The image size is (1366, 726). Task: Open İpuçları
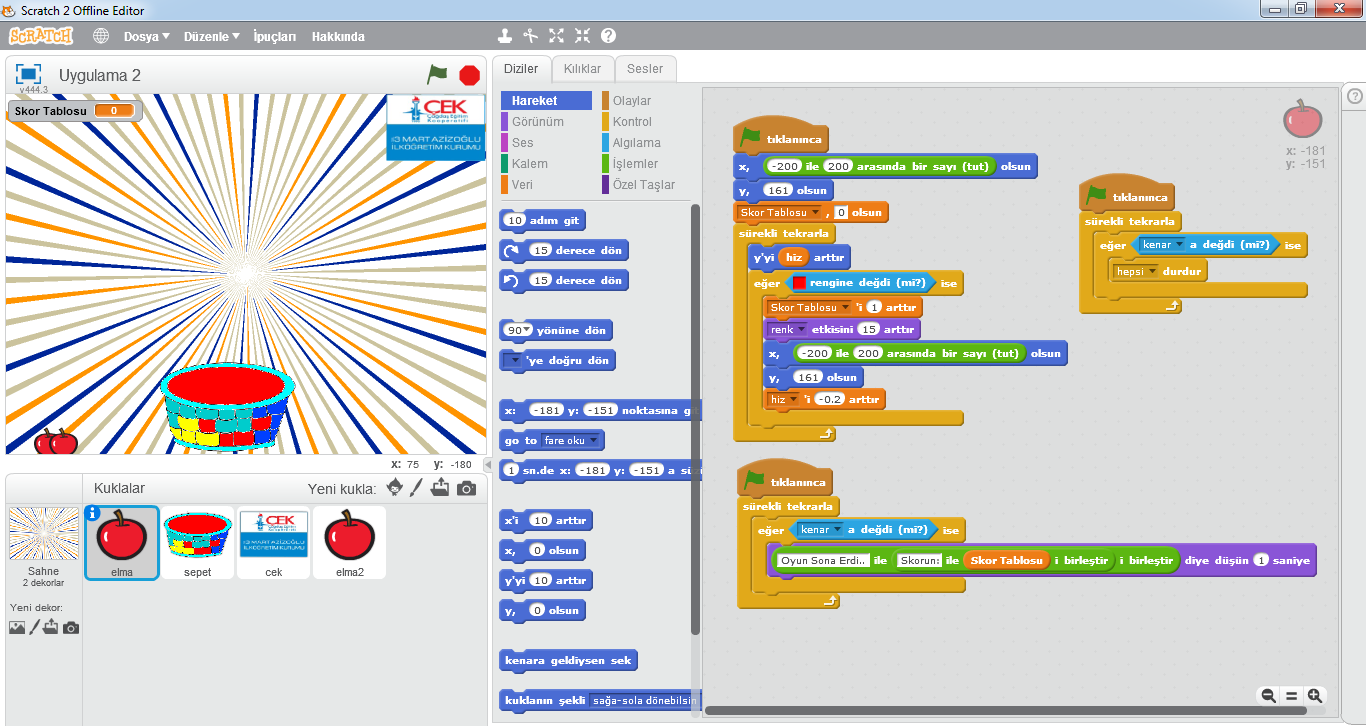274,36
